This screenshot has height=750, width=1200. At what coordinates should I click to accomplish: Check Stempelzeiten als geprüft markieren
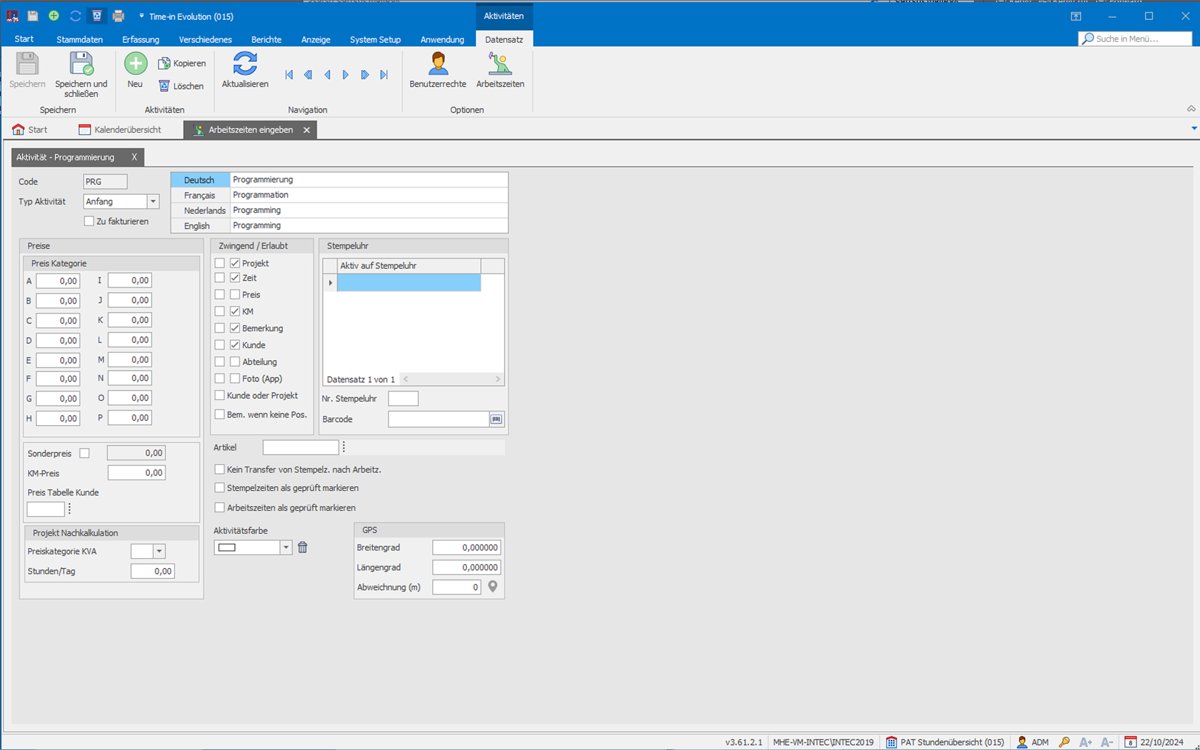point(220,488)
